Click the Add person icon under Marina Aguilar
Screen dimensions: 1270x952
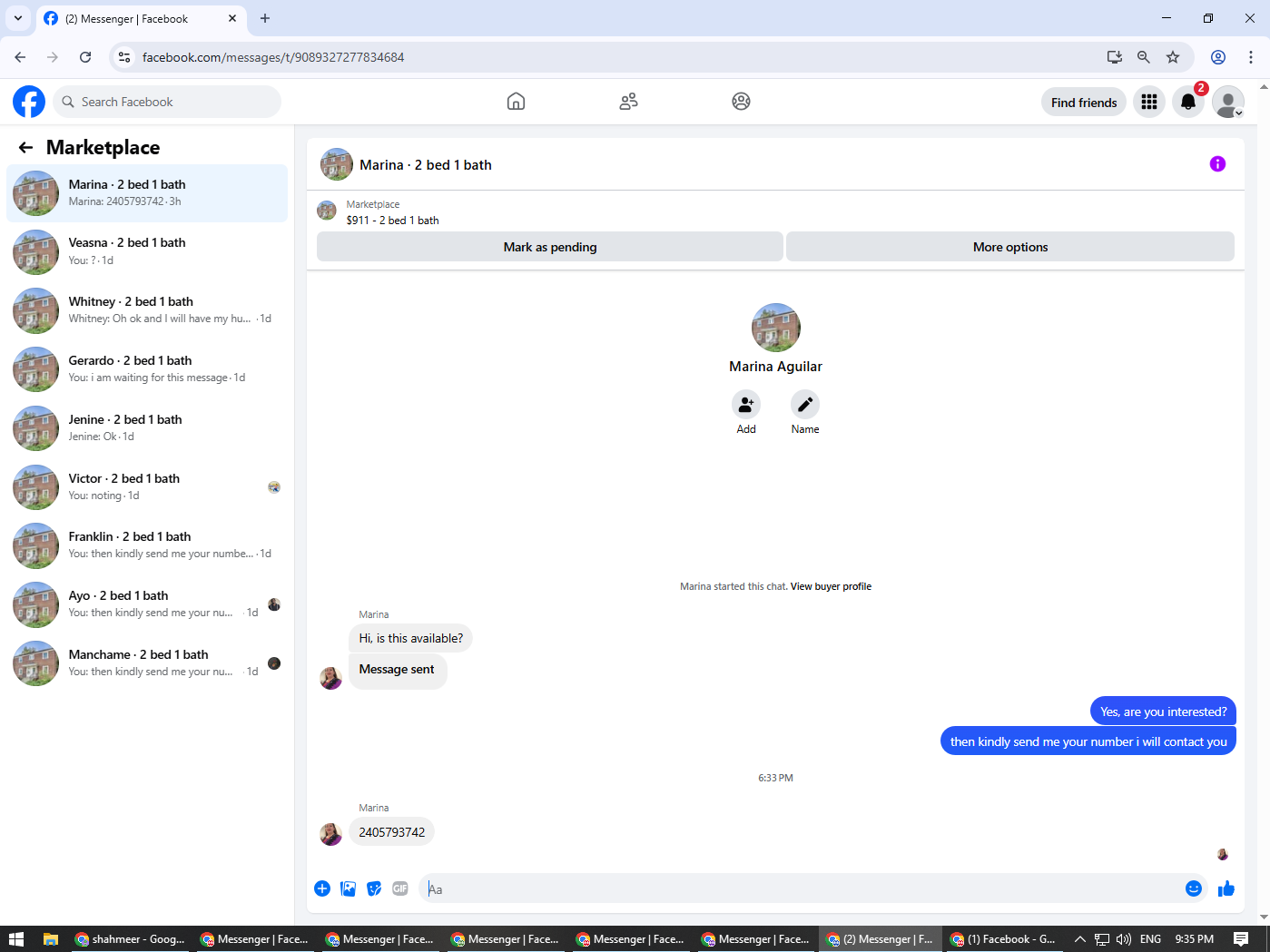746,404
